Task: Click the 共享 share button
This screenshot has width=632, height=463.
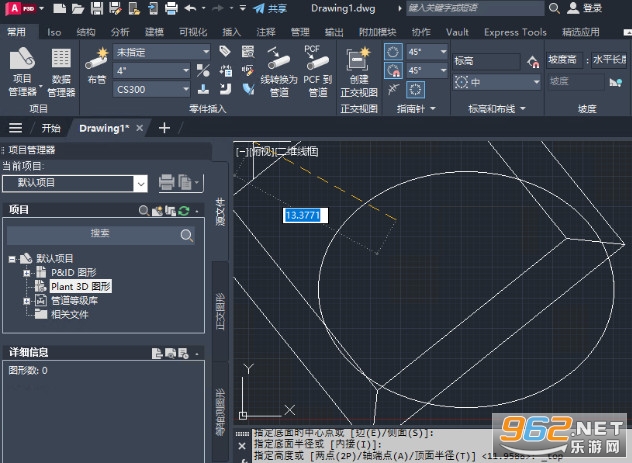Action: pyautogui.click(x=270, y=8)
